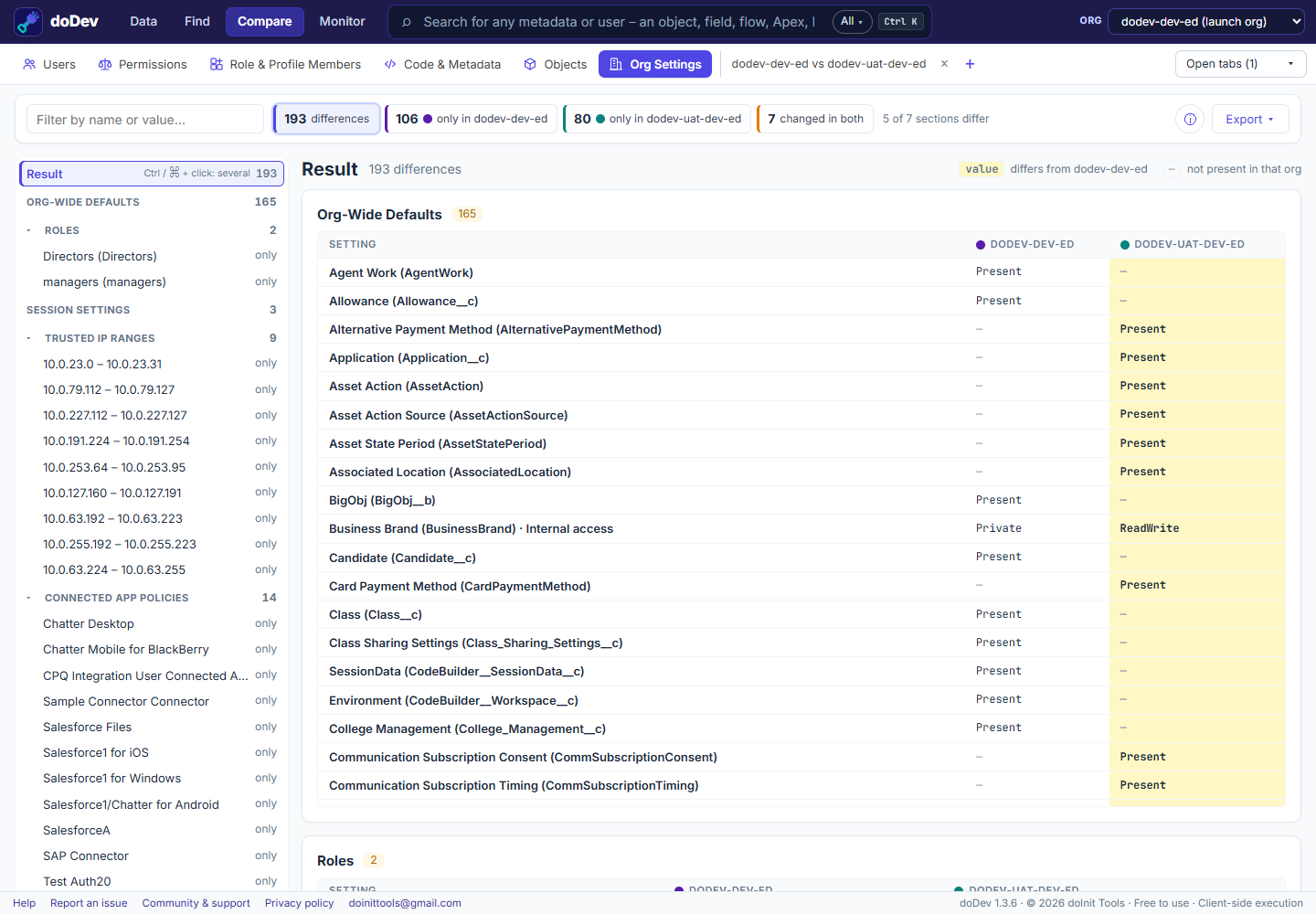Image resolution: width=1316 pixels, height=914 pixels.
Task: Open the Privacy policy link
Action: 300,903
